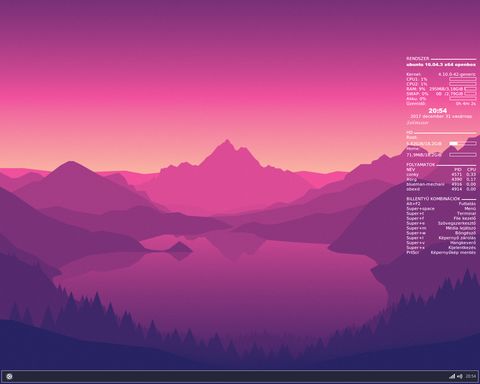The width and height of the screenshot is (480, 384).
Task: Open the network signal tray icon
Action: pos(452,376)
